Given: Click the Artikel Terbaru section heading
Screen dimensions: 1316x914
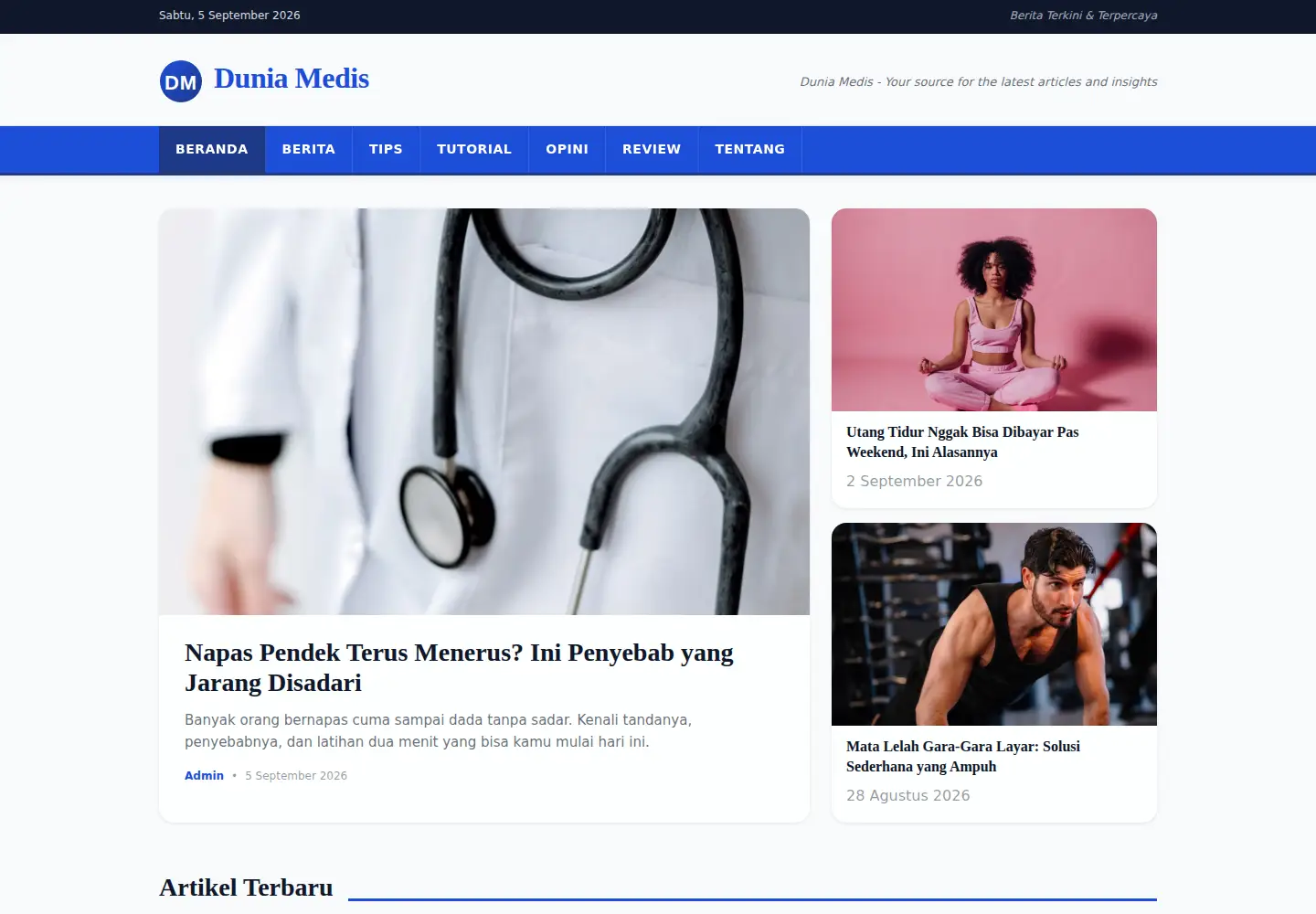Looking at the screenshot, I should tap(246, 887).
